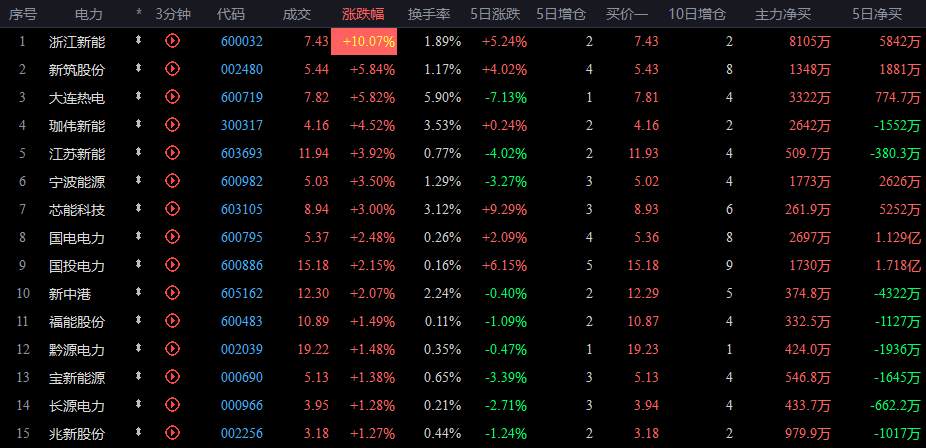Screen dimensions: 926x448
Task: Open 3-minute play icon for 新中港
Action: [172, 292]
